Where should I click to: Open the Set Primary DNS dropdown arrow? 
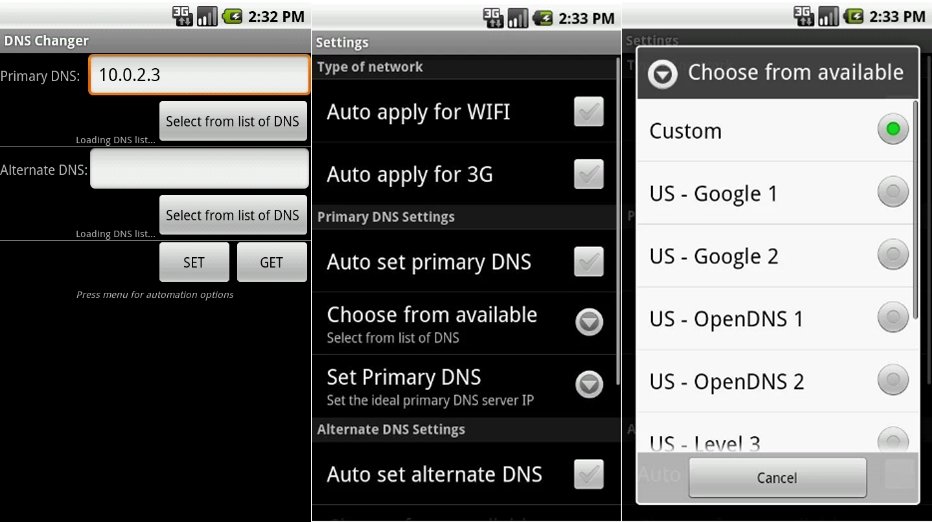(x=589, y=384)
